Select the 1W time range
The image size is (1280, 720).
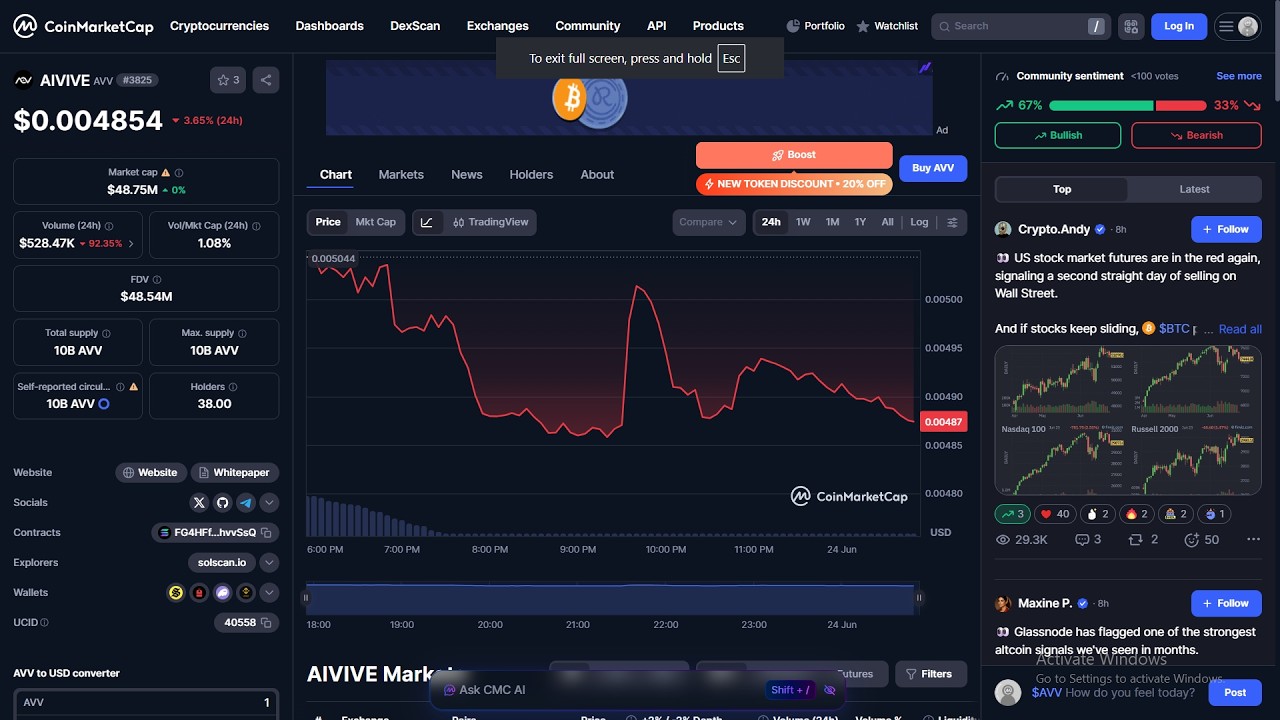coord(803,222)
